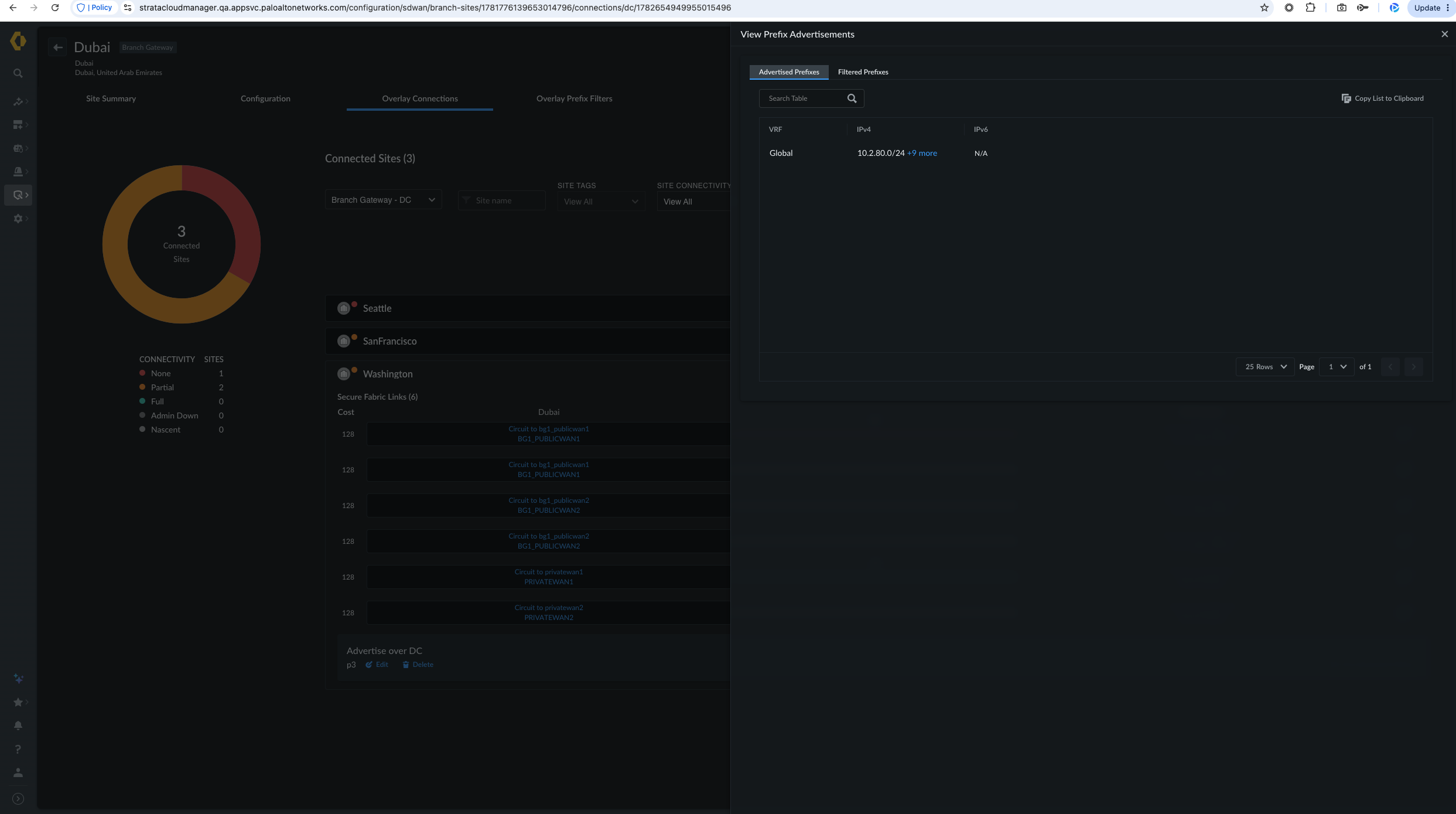The height and width of the screenshot is (814, 1456).
Task: Click the key extension icon in toolbar
Action: pos(1363,8)
